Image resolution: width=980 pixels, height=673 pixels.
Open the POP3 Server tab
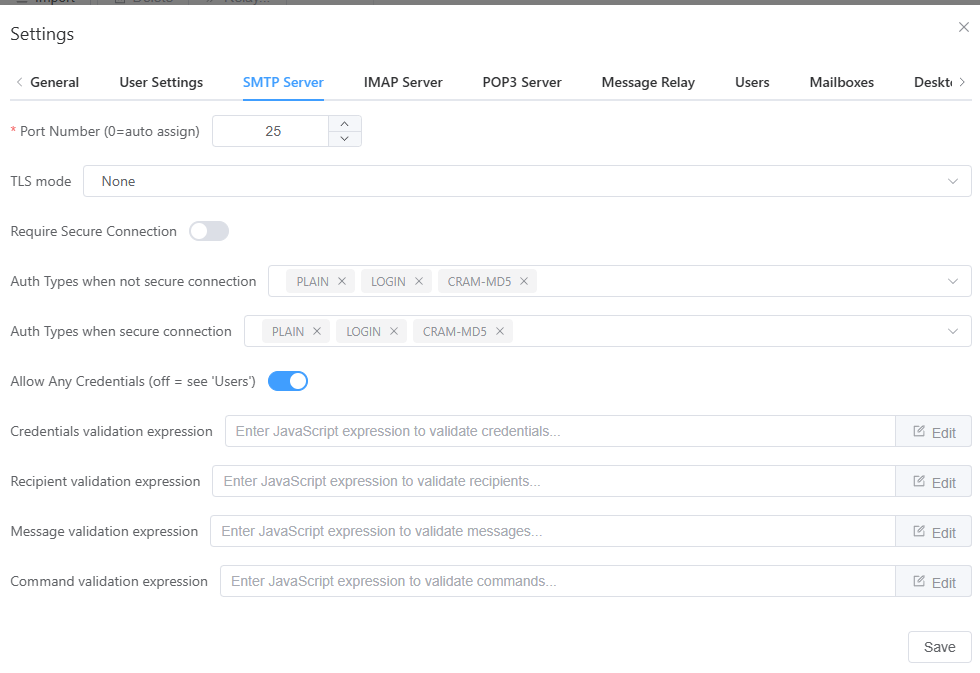coord(522,82)
